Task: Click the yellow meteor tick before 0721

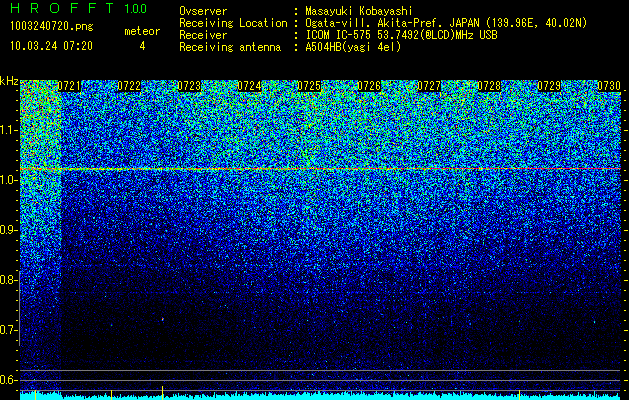Action: (35, 394)
